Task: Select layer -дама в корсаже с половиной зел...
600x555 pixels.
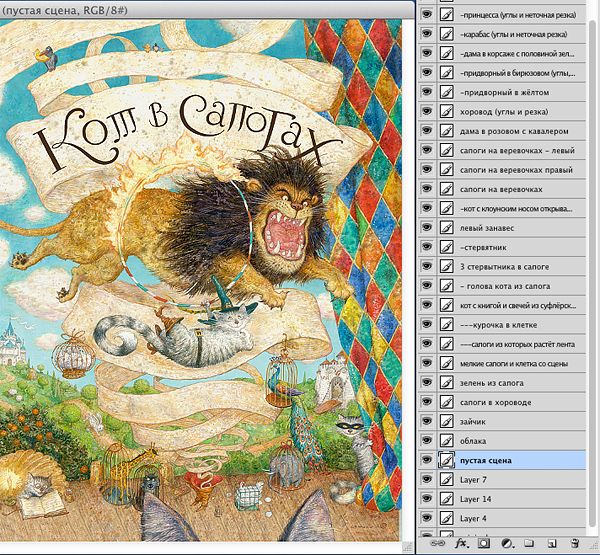Action: [x=517, y=54]
